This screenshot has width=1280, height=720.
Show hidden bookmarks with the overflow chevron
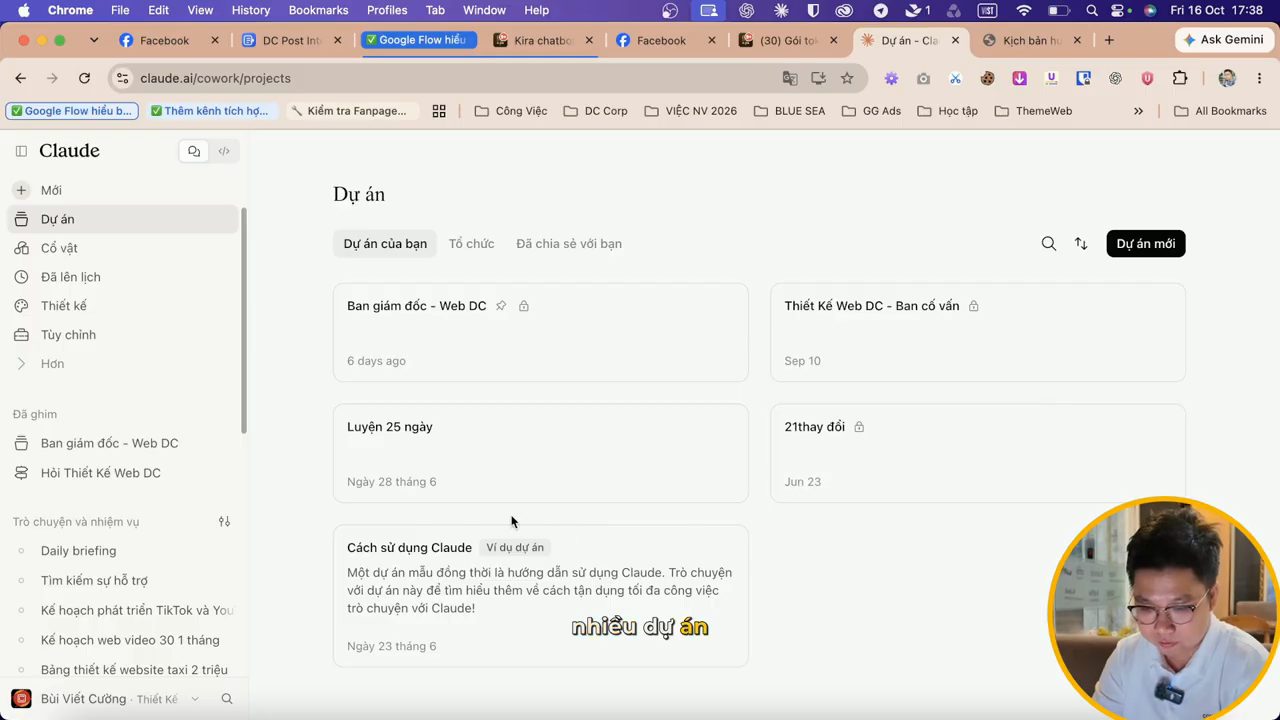coord(1138,111)
